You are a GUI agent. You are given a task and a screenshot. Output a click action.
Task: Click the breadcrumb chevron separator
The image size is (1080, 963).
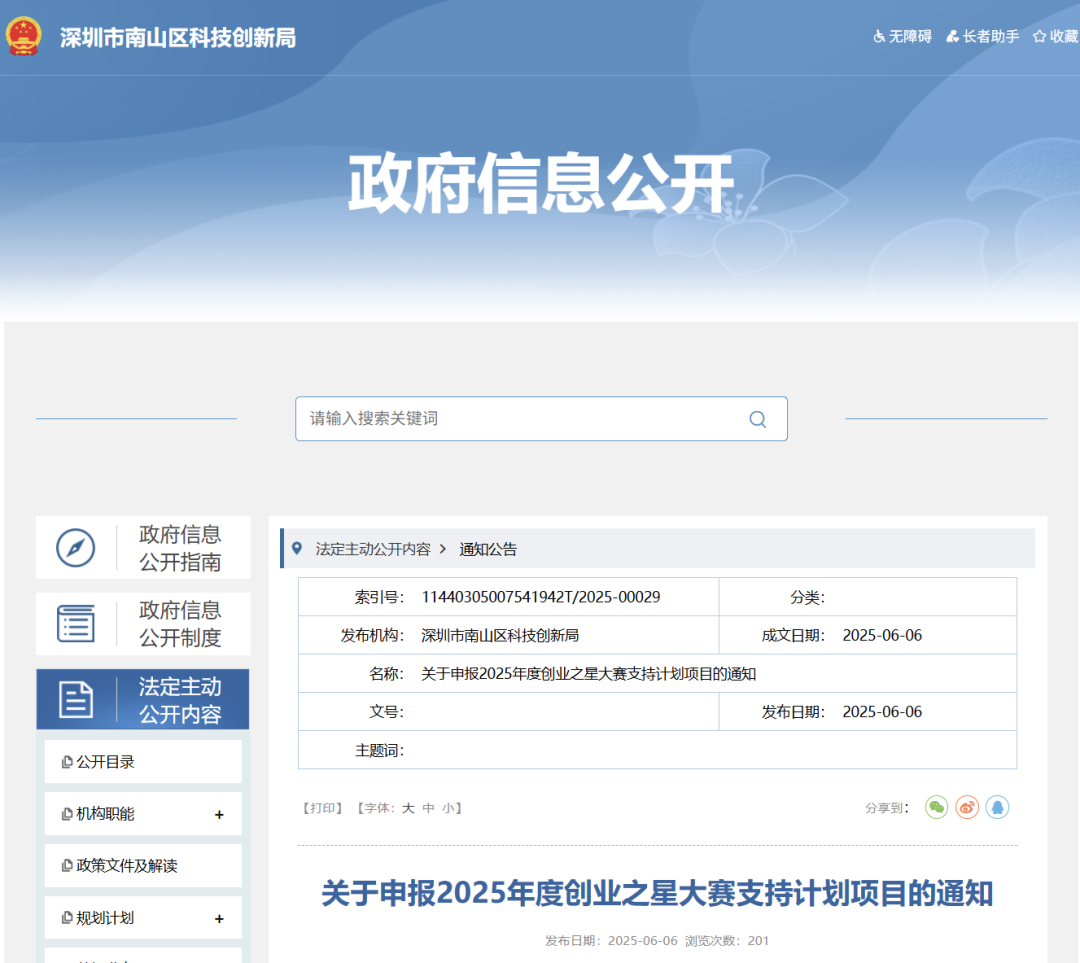tap(444, 549)
